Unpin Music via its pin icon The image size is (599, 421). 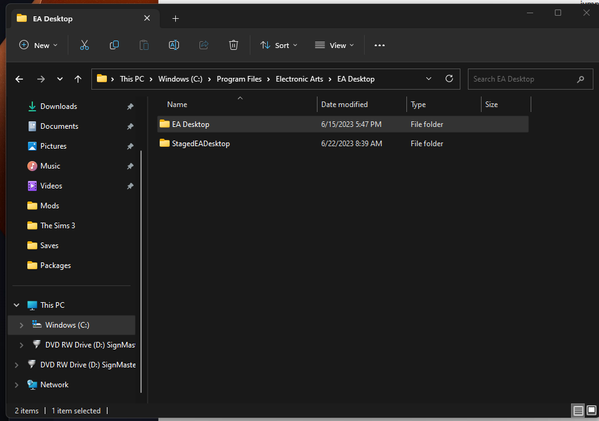[130, 166]
